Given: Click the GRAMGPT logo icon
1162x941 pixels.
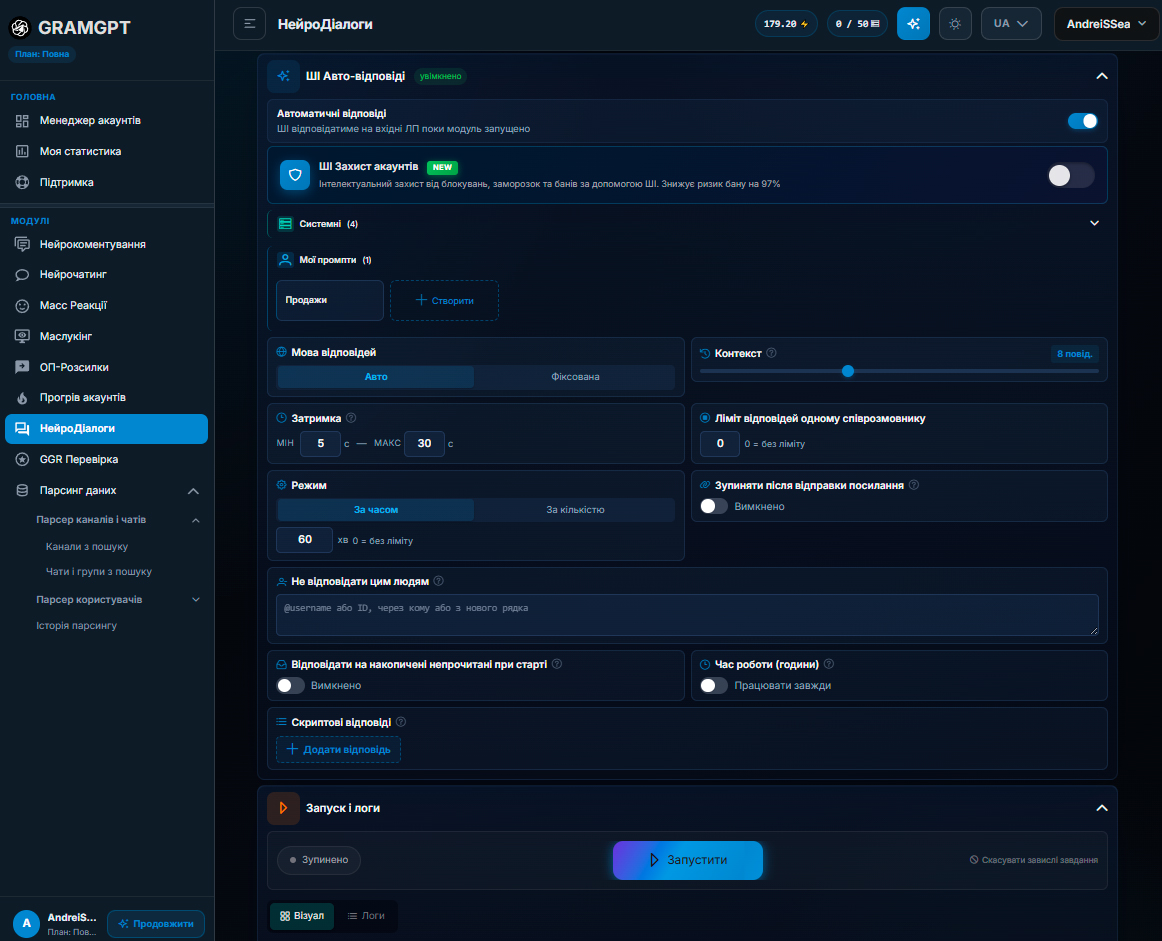Looking at the screenshot, I should pyautogui.click(x=20, y=27).
